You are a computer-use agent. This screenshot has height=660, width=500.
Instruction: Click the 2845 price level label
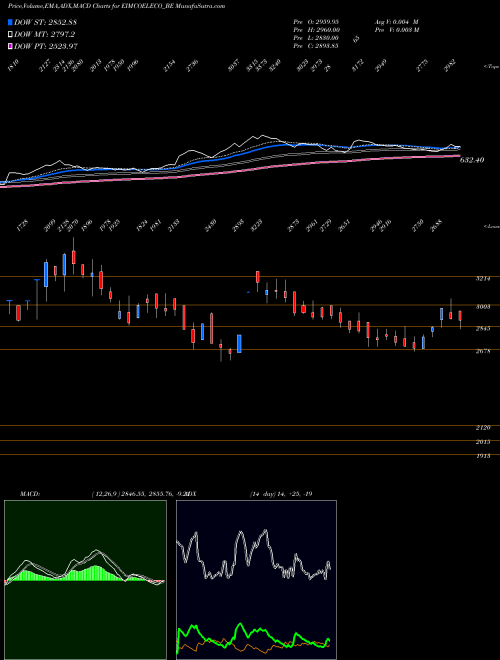point(482,329)
